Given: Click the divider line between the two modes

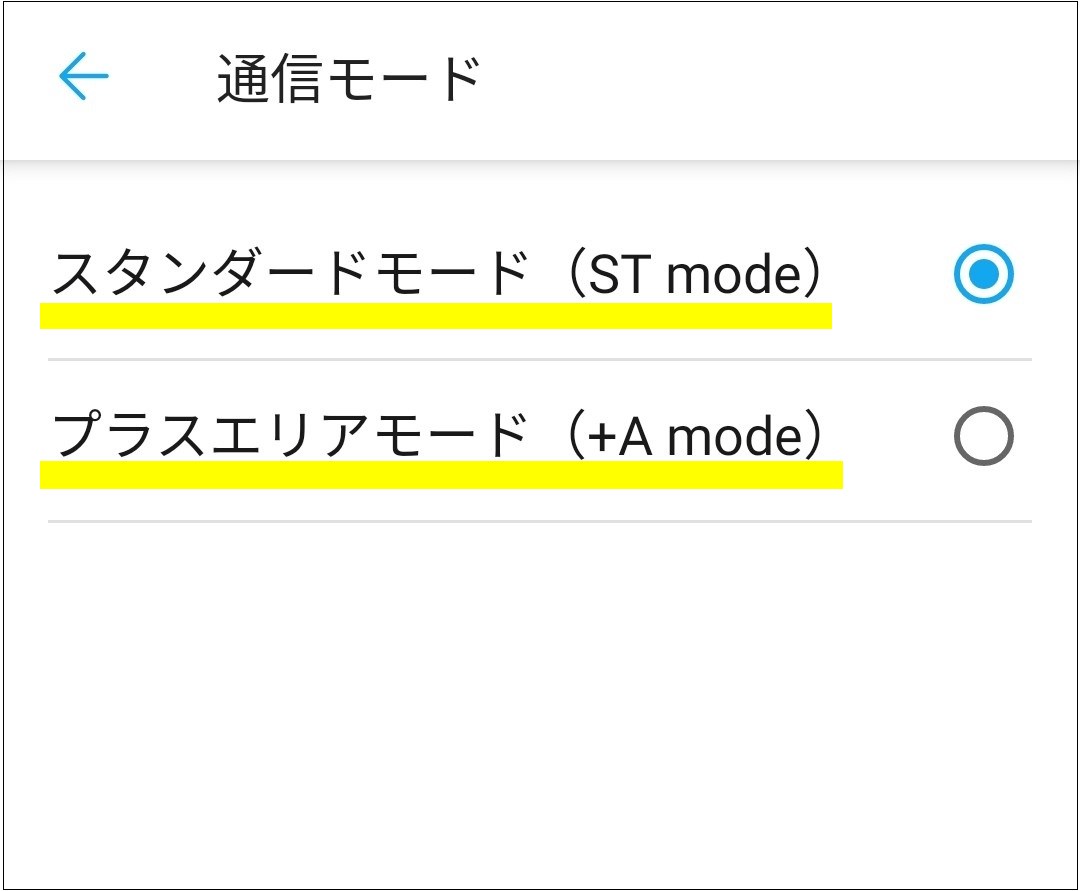Looking at the screenshot, I should pos(540,359).
